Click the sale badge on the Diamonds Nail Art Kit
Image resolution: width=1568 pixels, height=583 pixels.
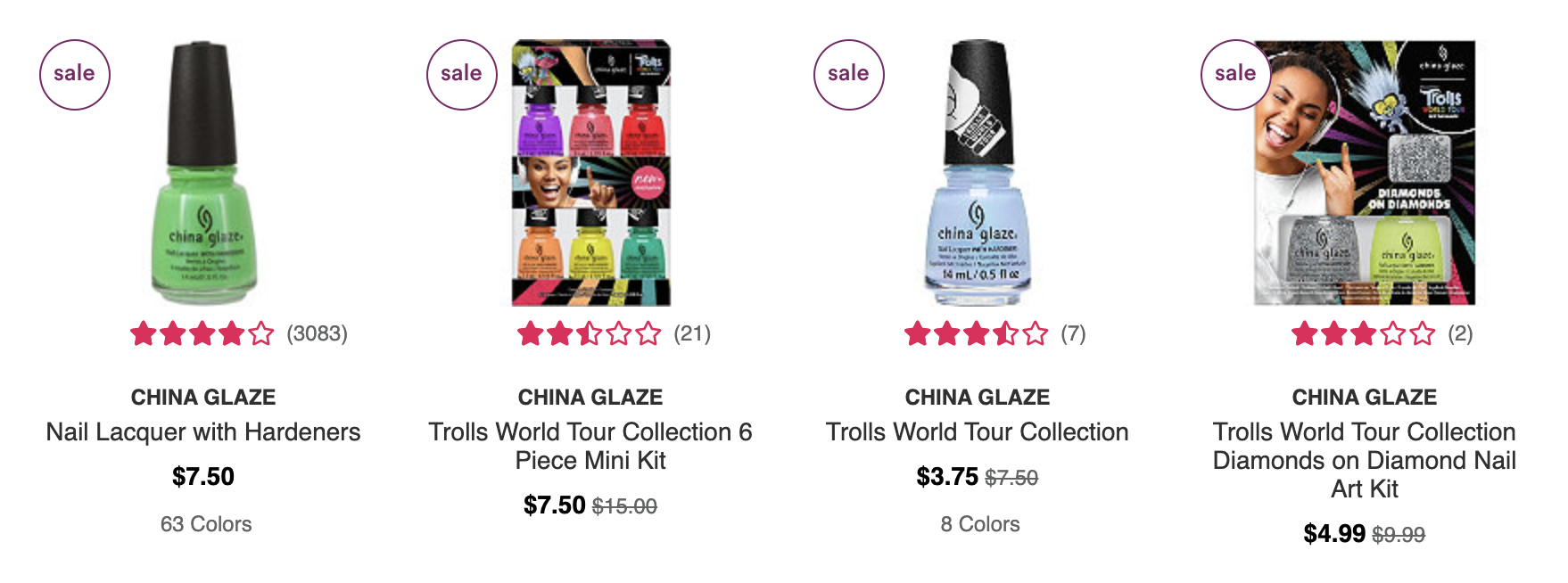1236,75
